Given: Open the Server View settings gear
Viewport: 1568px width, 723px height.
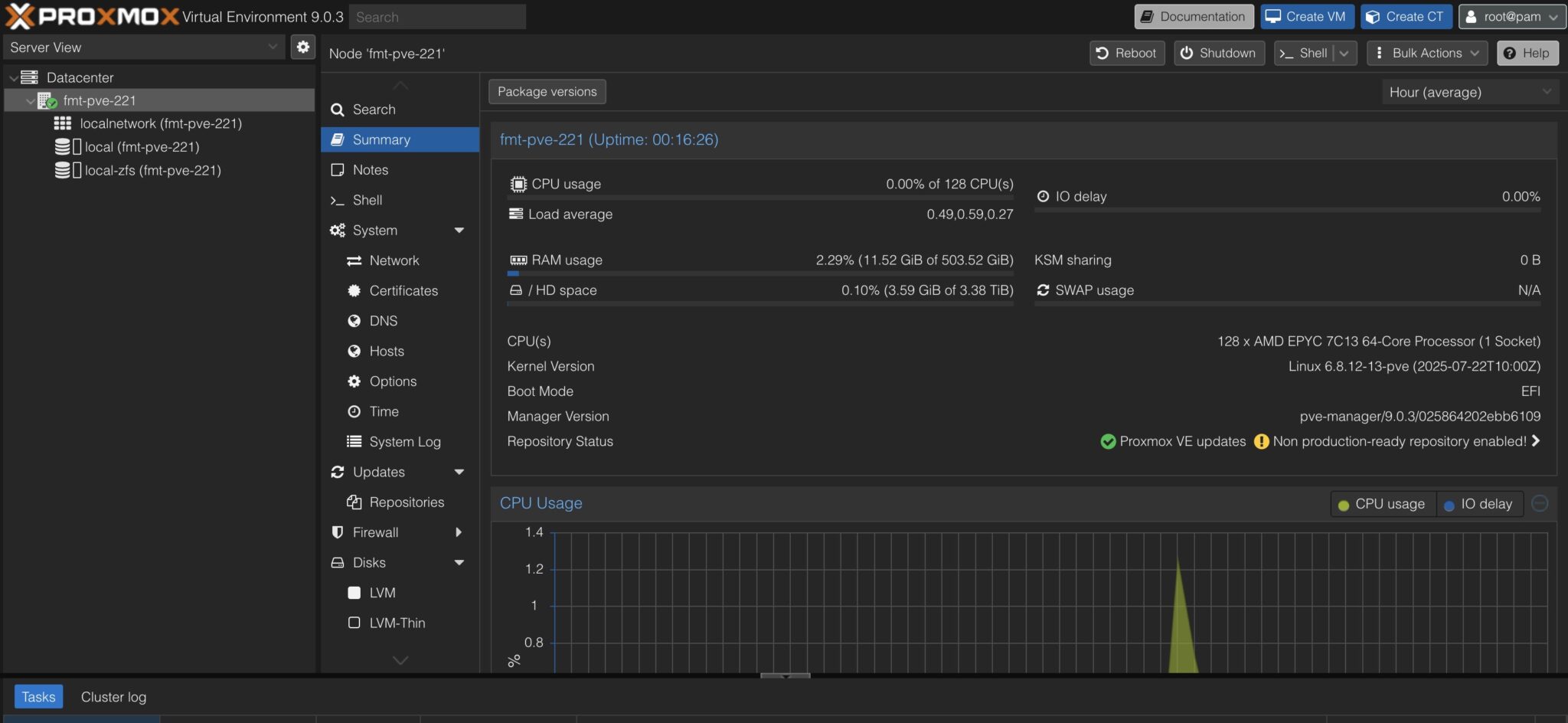Looking at the screenshot, I should pos(303,47).
